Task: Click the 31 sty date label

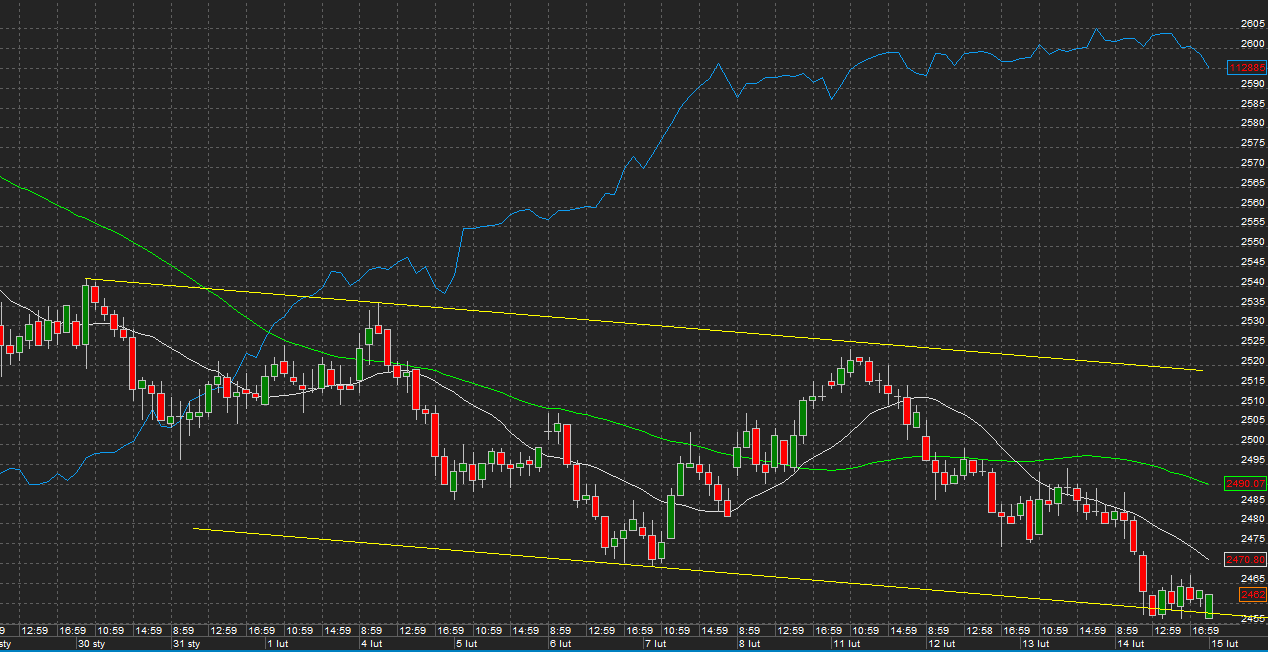Action: click(186, 644)
